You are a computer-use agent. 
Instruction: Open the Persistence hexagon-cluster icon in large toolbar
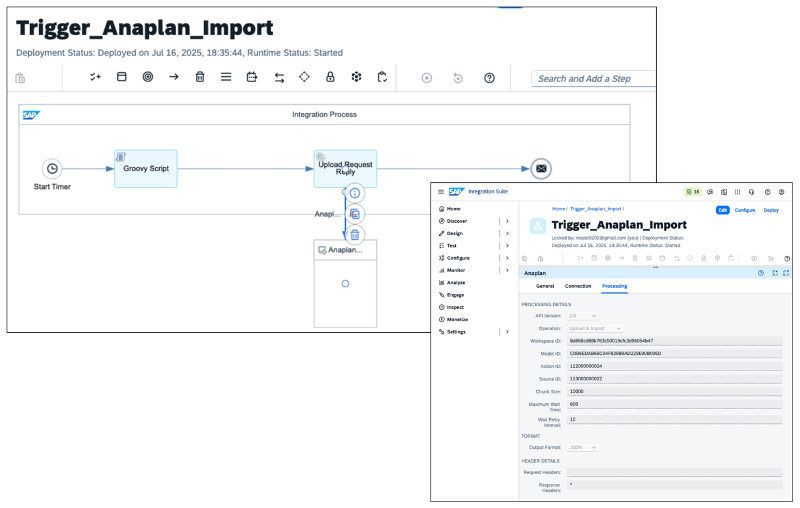pos(356,77)
